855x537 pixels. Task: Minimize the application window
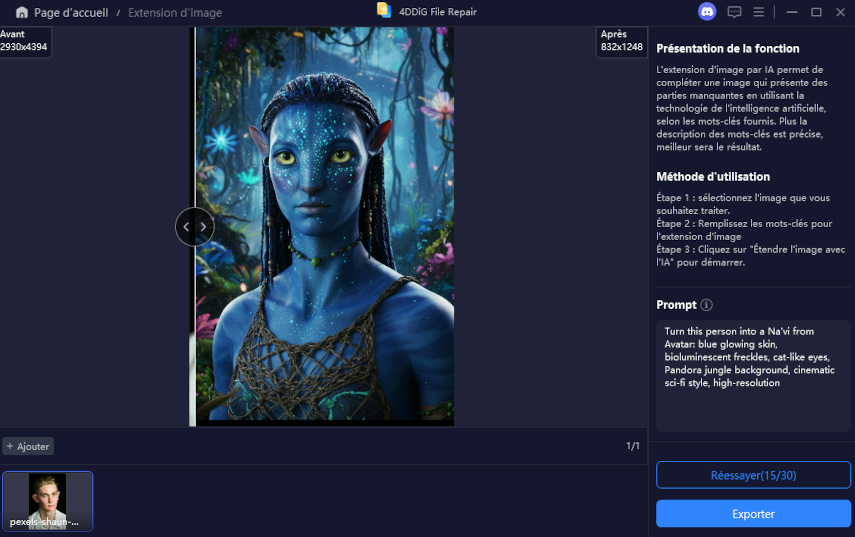click(792, 12)
